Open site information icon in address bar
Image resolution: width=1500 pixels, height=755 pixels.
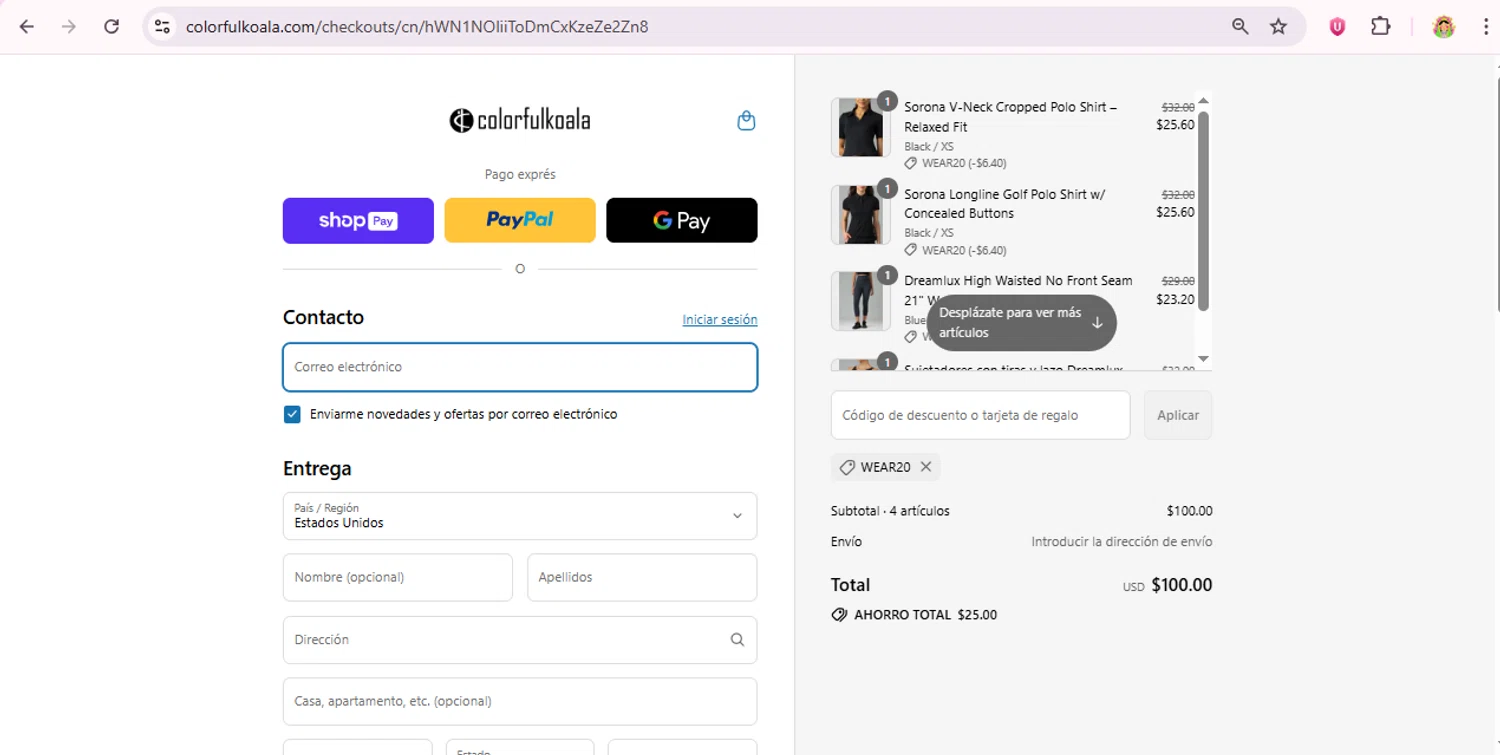162,27
